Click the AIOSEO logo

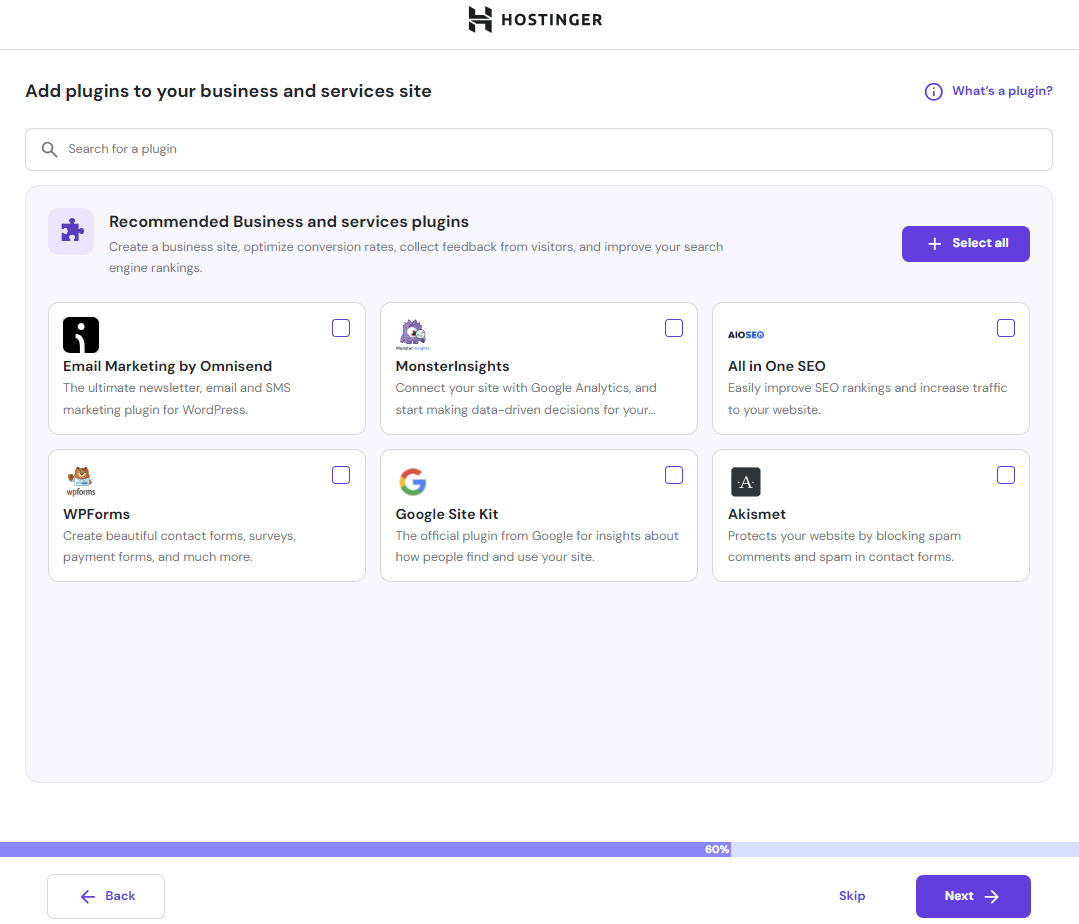tap(746, 335)
